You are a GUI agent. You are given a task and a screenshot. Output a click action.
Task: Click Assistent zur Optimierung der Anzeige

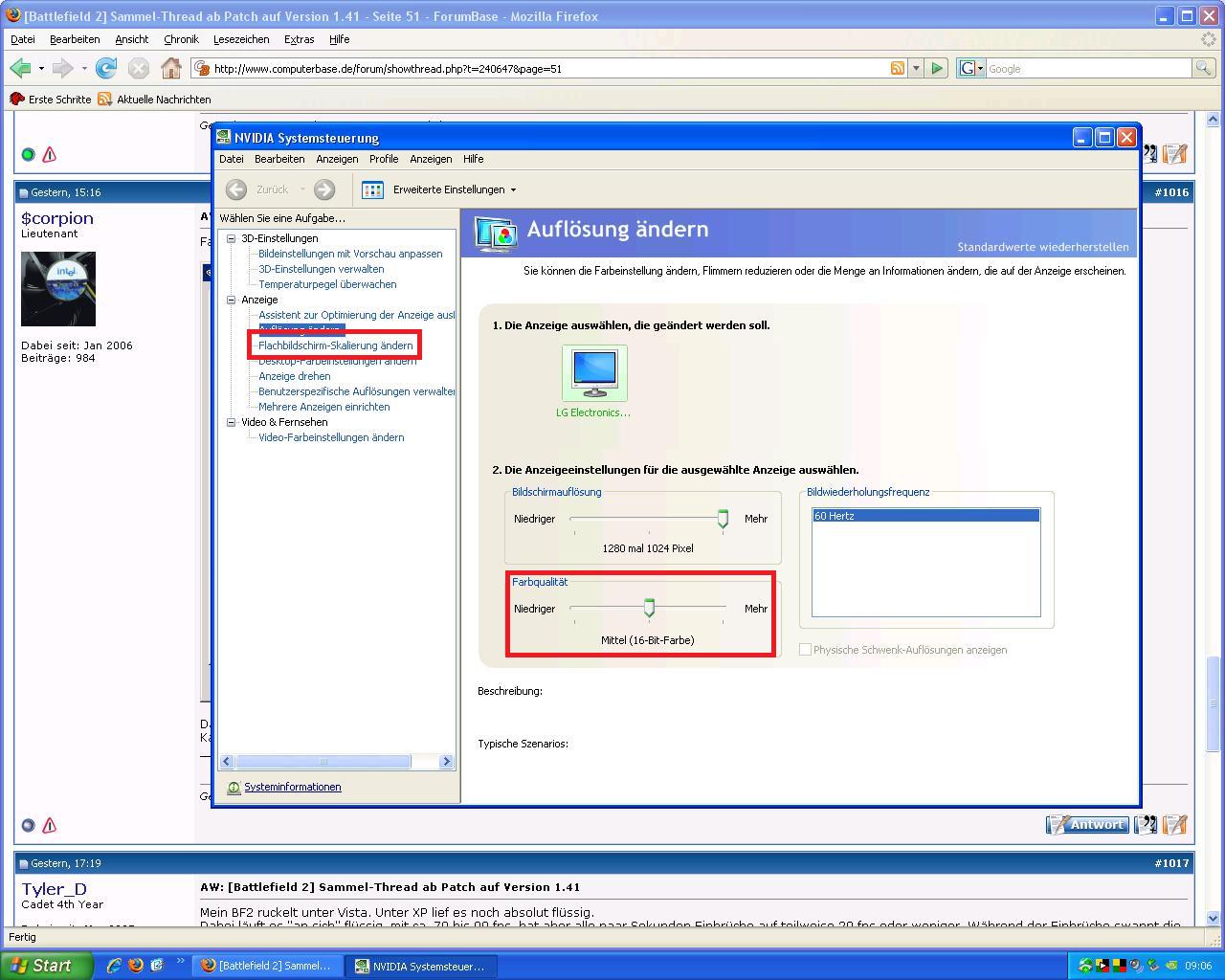[x=356, y=315]
